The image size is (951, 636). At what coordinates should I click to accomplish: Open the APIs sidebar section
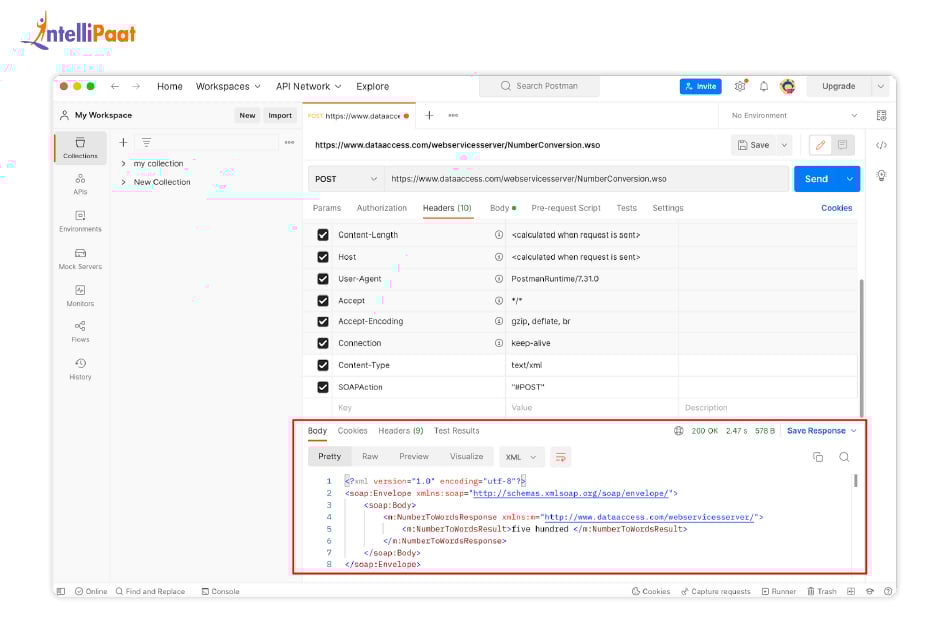(80, 184)
